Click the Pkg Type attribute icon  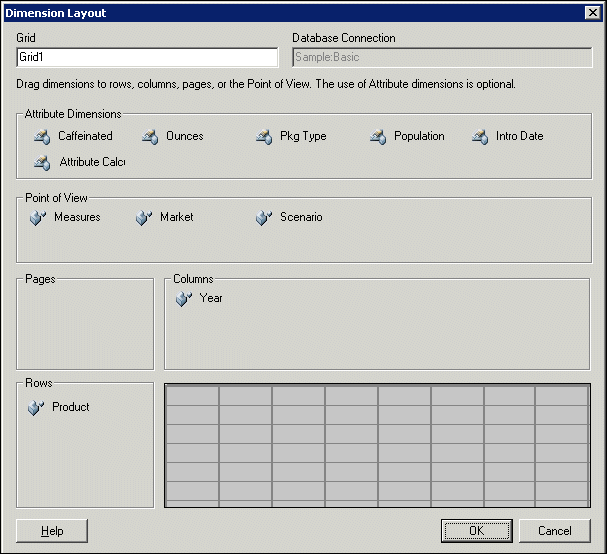[x=264, y=137]
